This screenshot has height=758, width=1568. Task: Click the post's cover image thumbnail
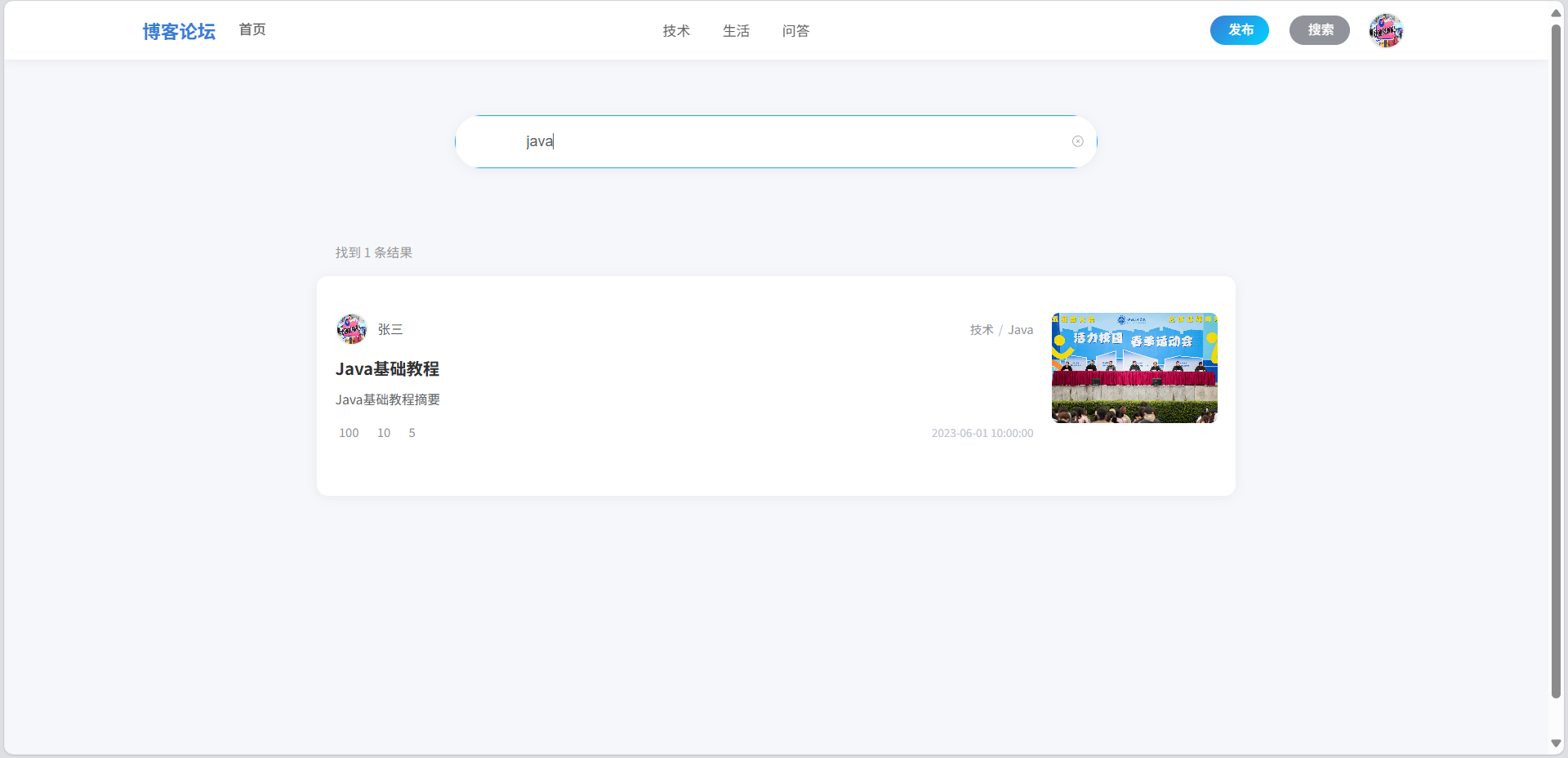pos(1134,368)
